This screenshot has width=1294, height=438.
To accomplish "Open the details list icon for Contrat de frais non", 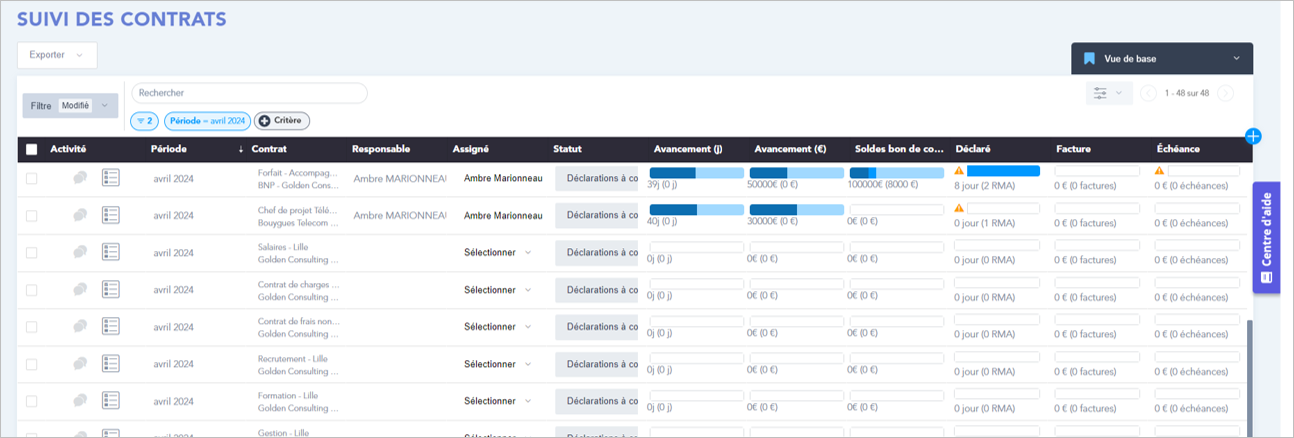I will 111,326.
